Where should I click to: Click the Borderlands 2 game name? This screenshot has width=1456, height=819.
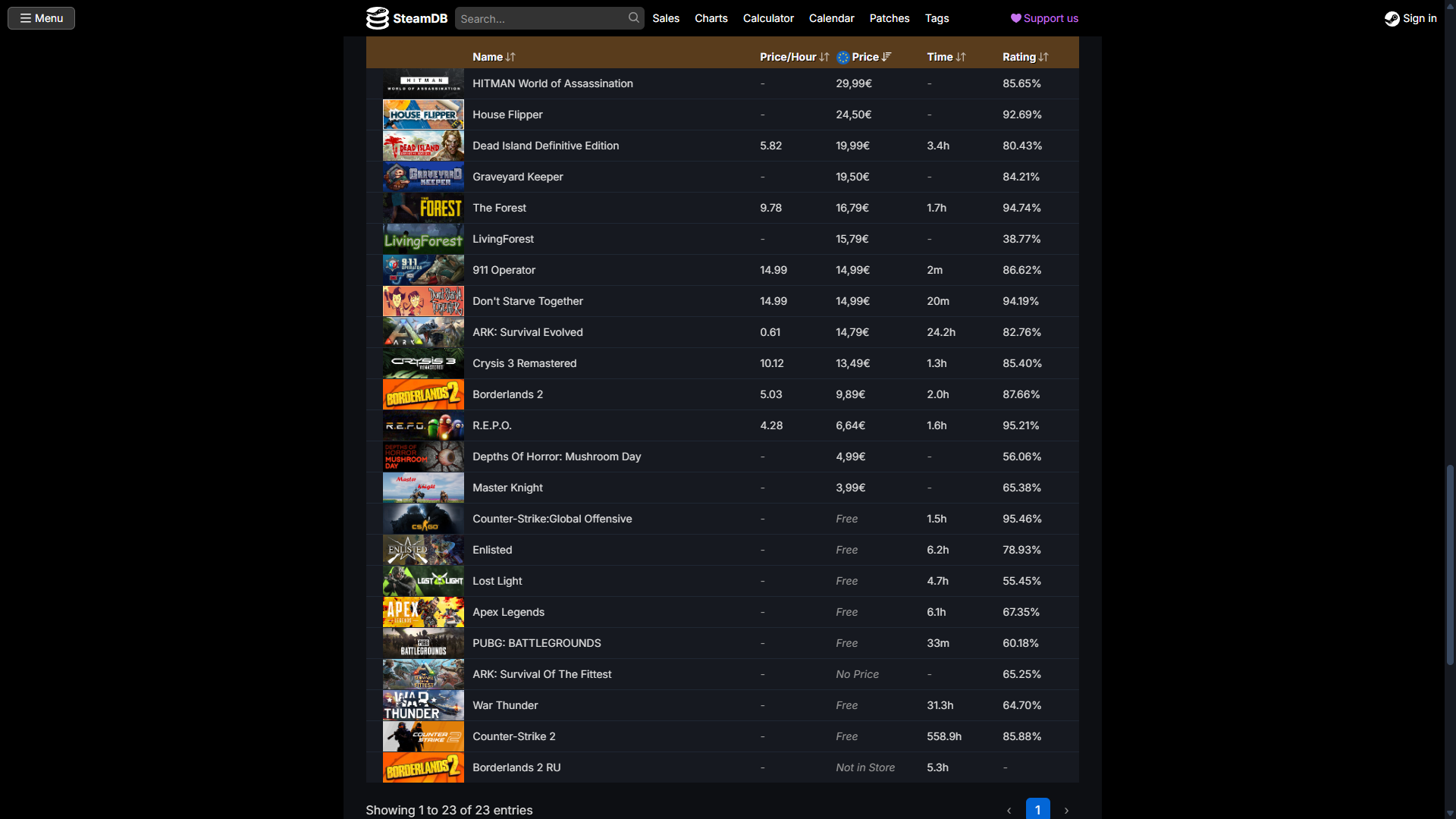click(x=507, y=394)
